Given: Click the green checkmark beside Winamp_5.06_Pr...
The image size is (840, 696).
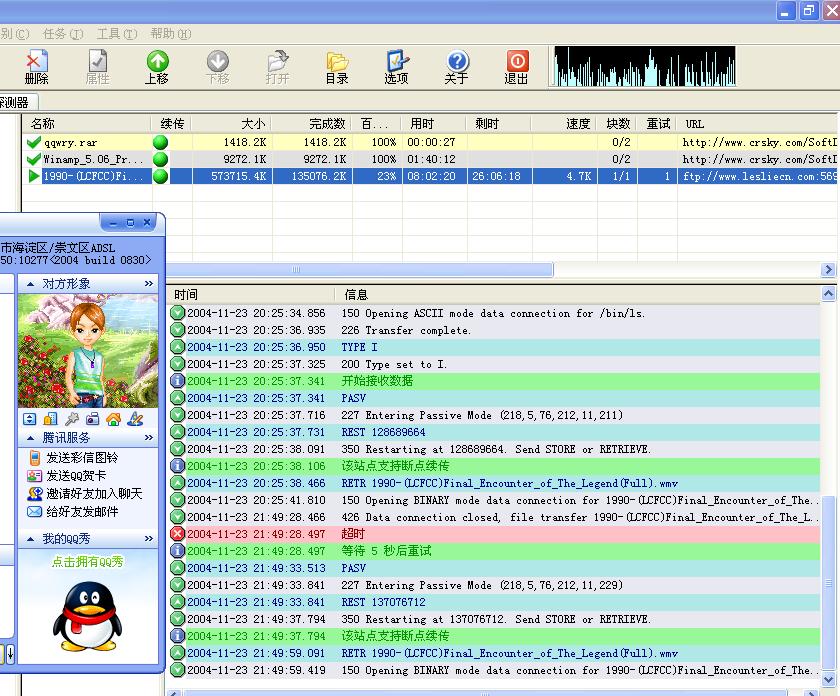Looking at the screenshot, I should point(34,159).
